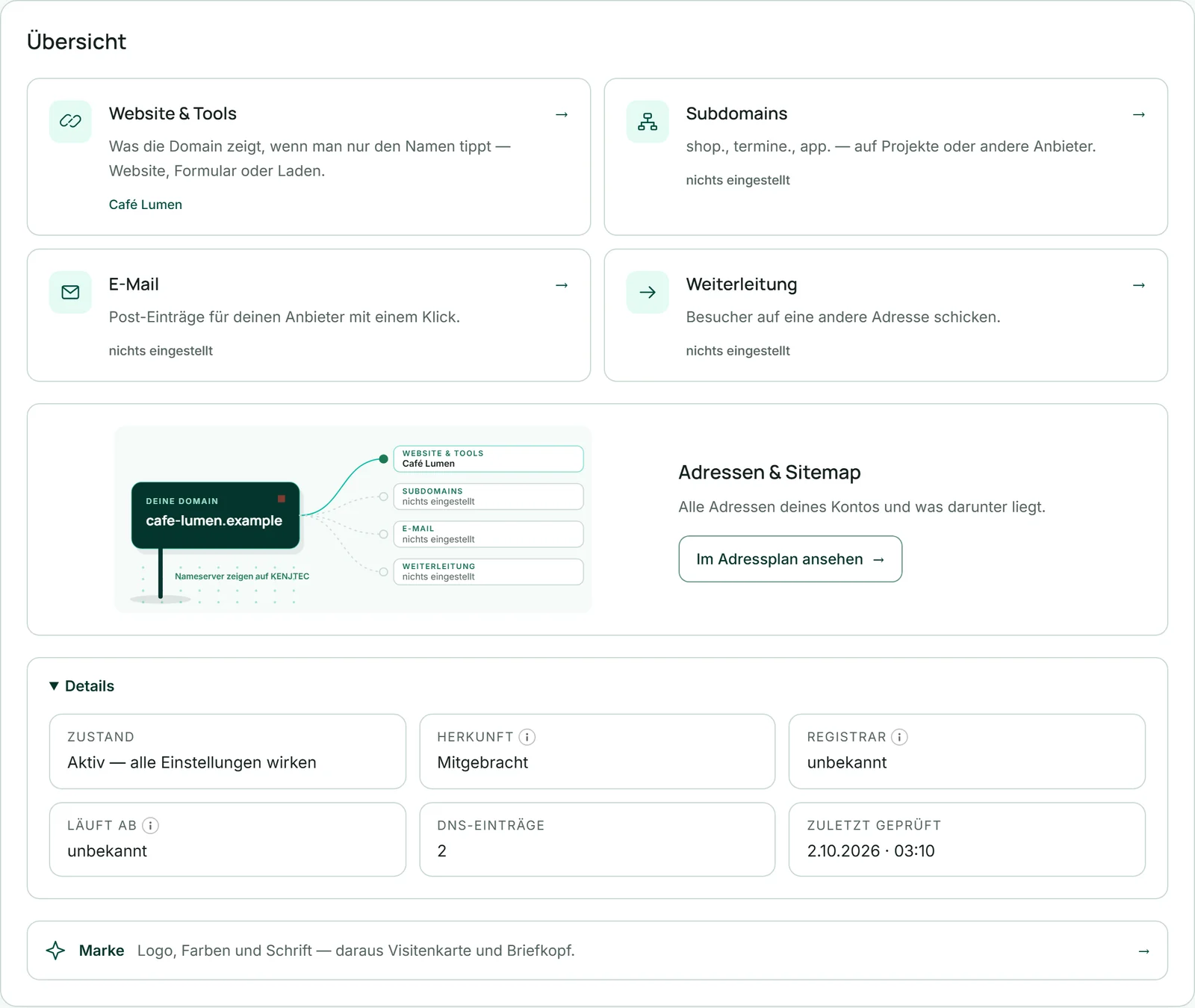1195x1008 pixels.
Task: Click the cafe-lumen.example domain sign
Action: pyautogui.click(x=215, y=515)
